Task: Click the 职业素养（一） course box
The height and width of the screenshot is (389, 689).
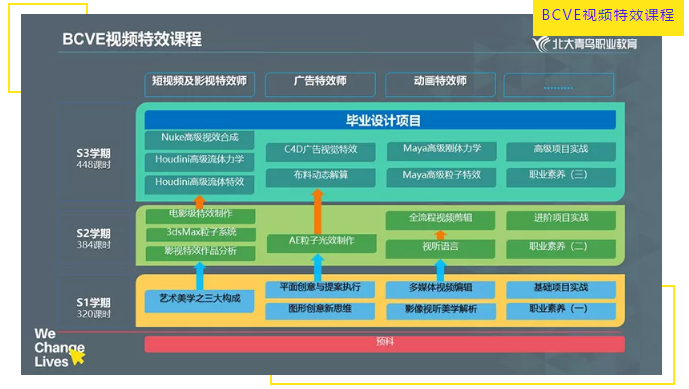Action: pos(561,310)
